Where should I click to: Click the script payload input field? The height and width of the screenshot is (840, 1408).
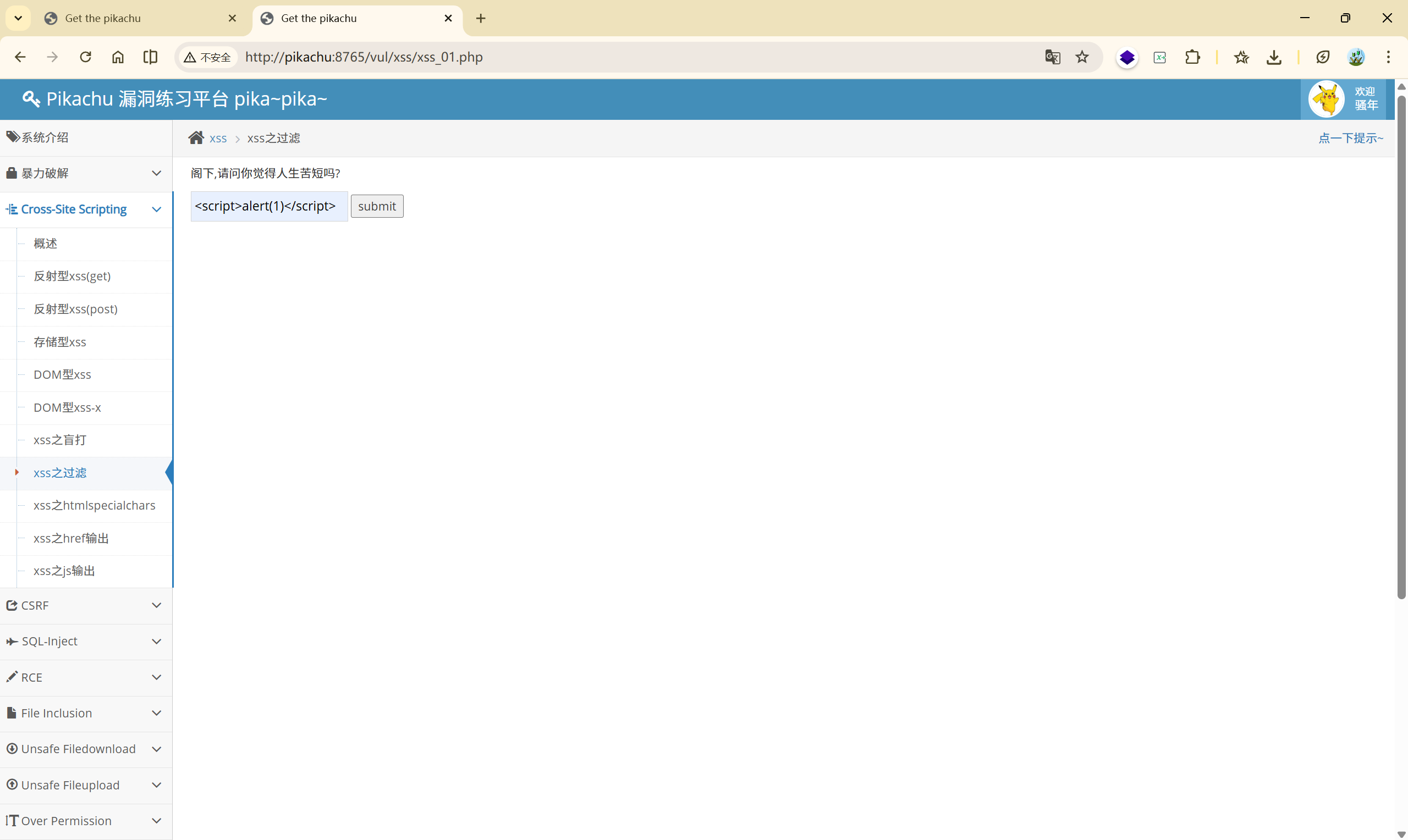269,207
